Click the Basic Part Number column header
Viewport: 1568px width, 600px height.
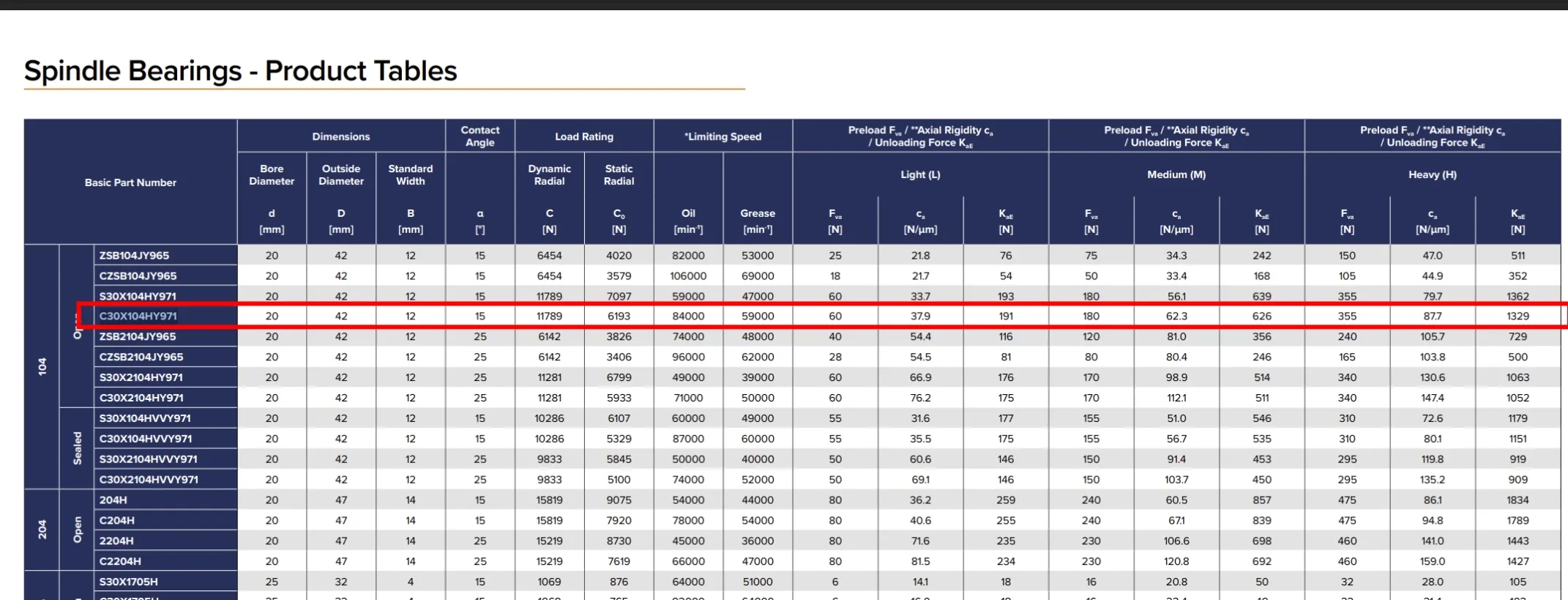pyautogui.click(x=130, y=182)
